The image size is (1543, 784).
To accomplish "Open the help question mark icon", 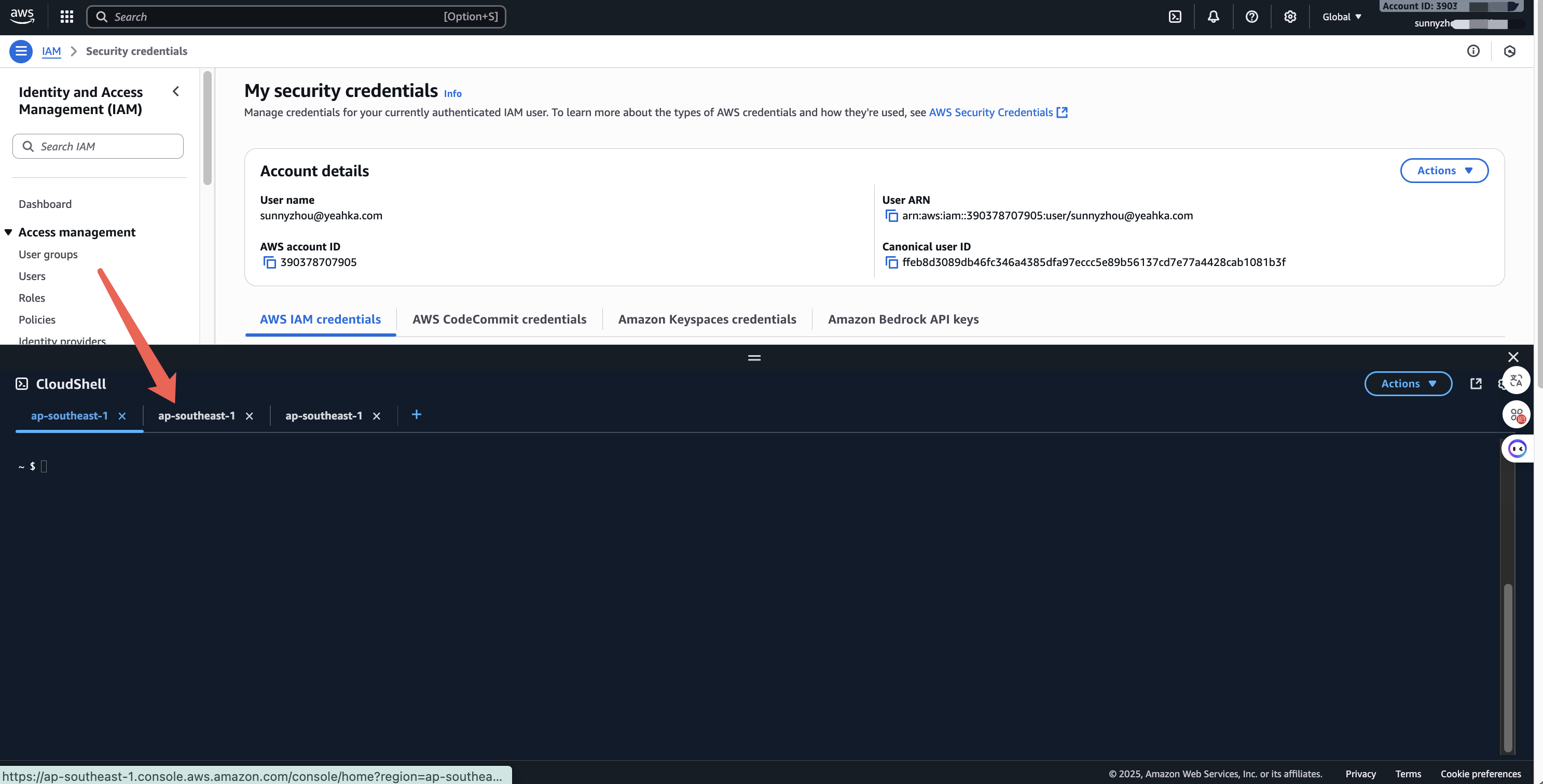I will [1251, 17].
